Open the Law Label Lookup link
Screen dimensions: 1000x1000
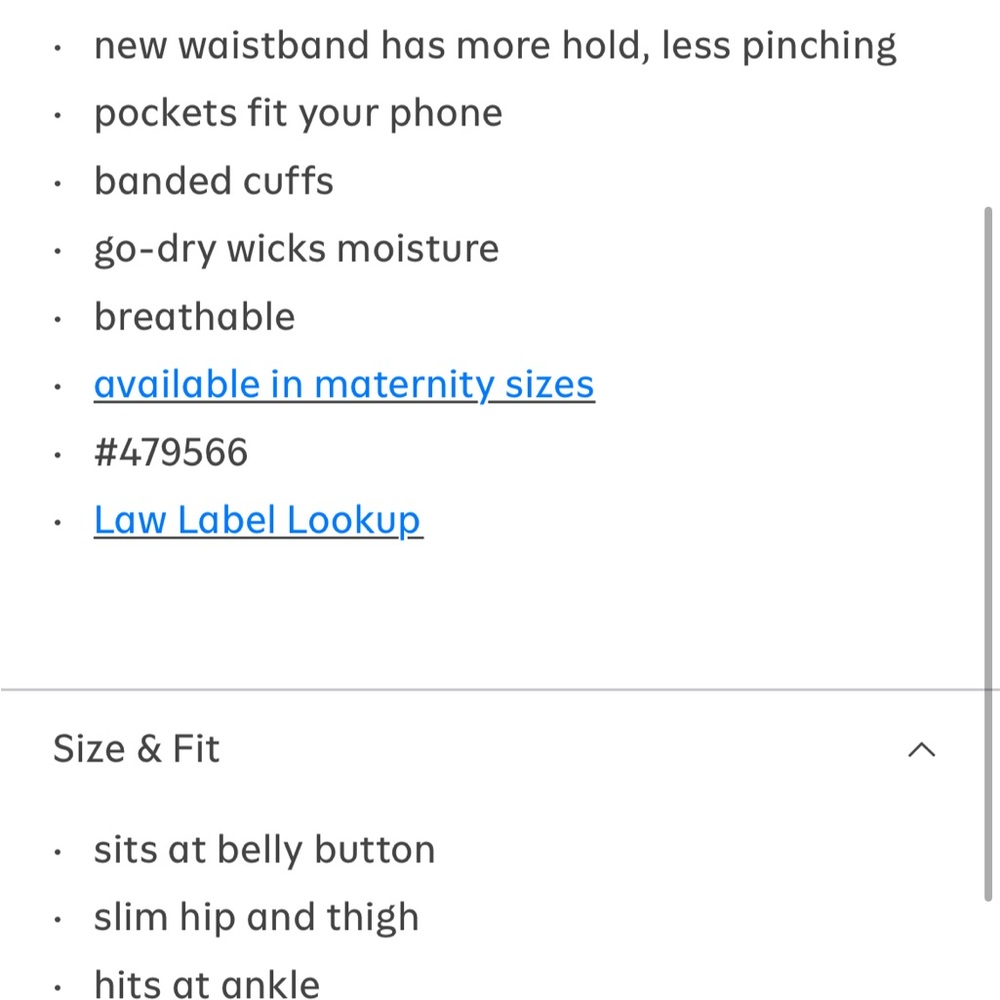[x=258, y=520]
